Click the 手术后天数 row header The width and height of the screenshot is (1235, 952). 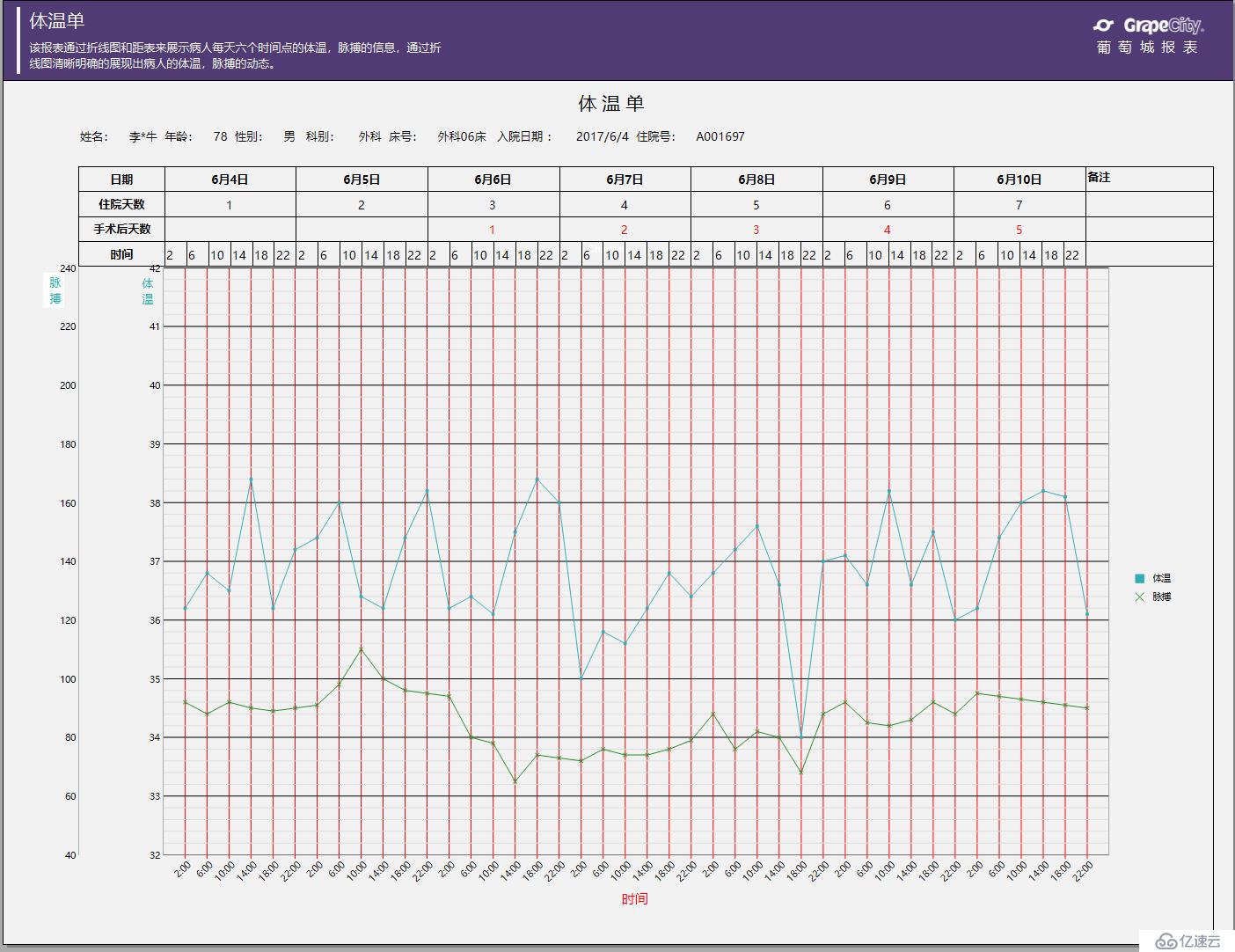coord(122,229)
